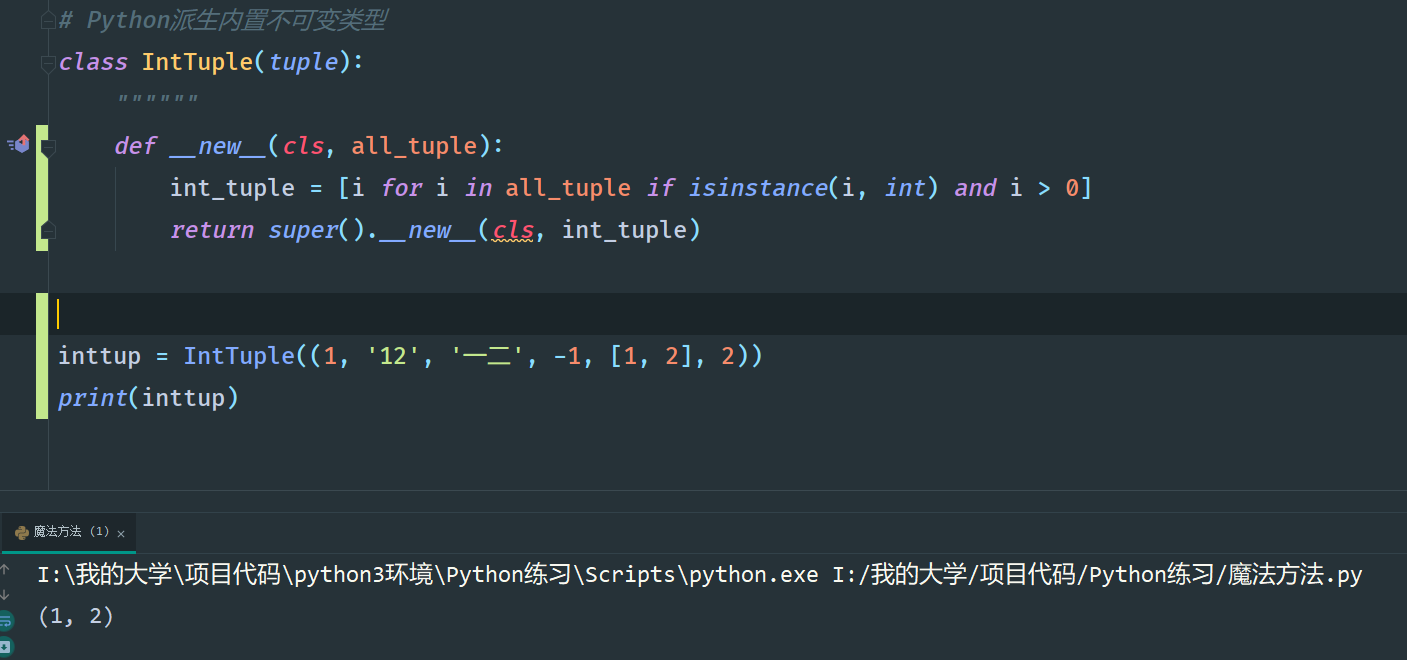Click the print function call
The image size is (1407, 660).
93,398
